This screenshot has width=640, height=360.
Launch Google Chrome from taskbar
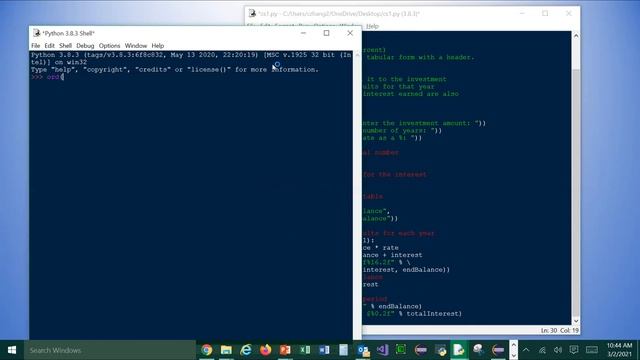(x=207, y=350)
